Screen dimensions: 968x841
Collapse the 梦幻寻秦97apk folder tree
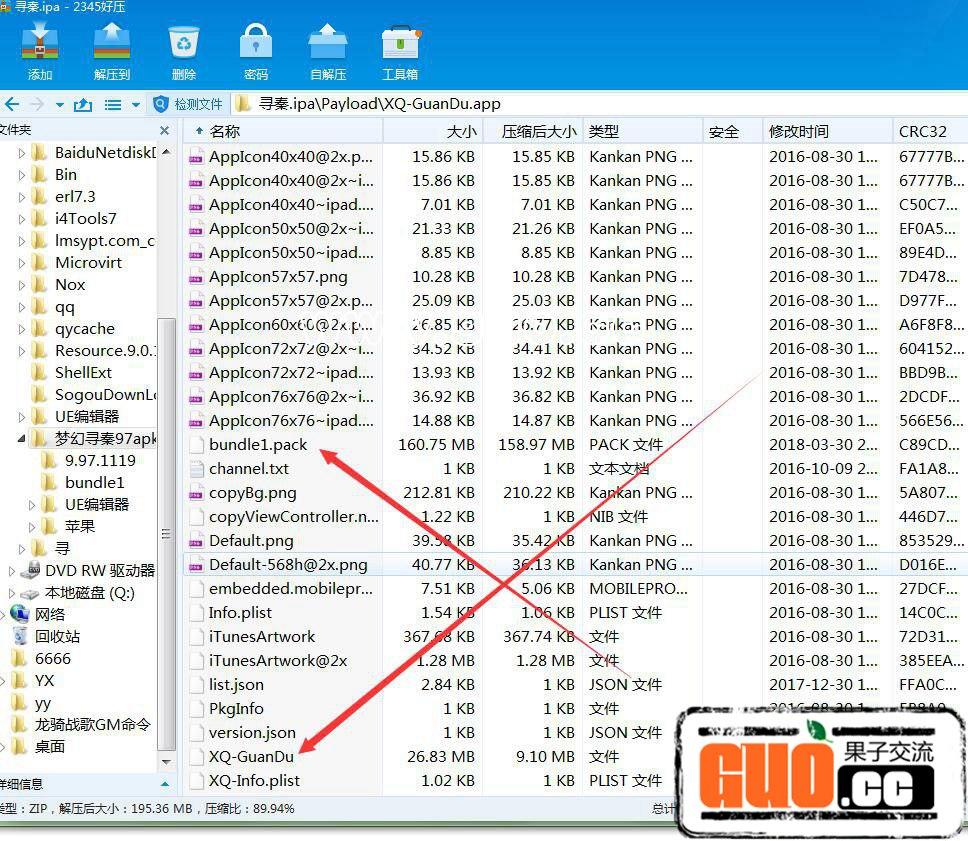(22, 439)
